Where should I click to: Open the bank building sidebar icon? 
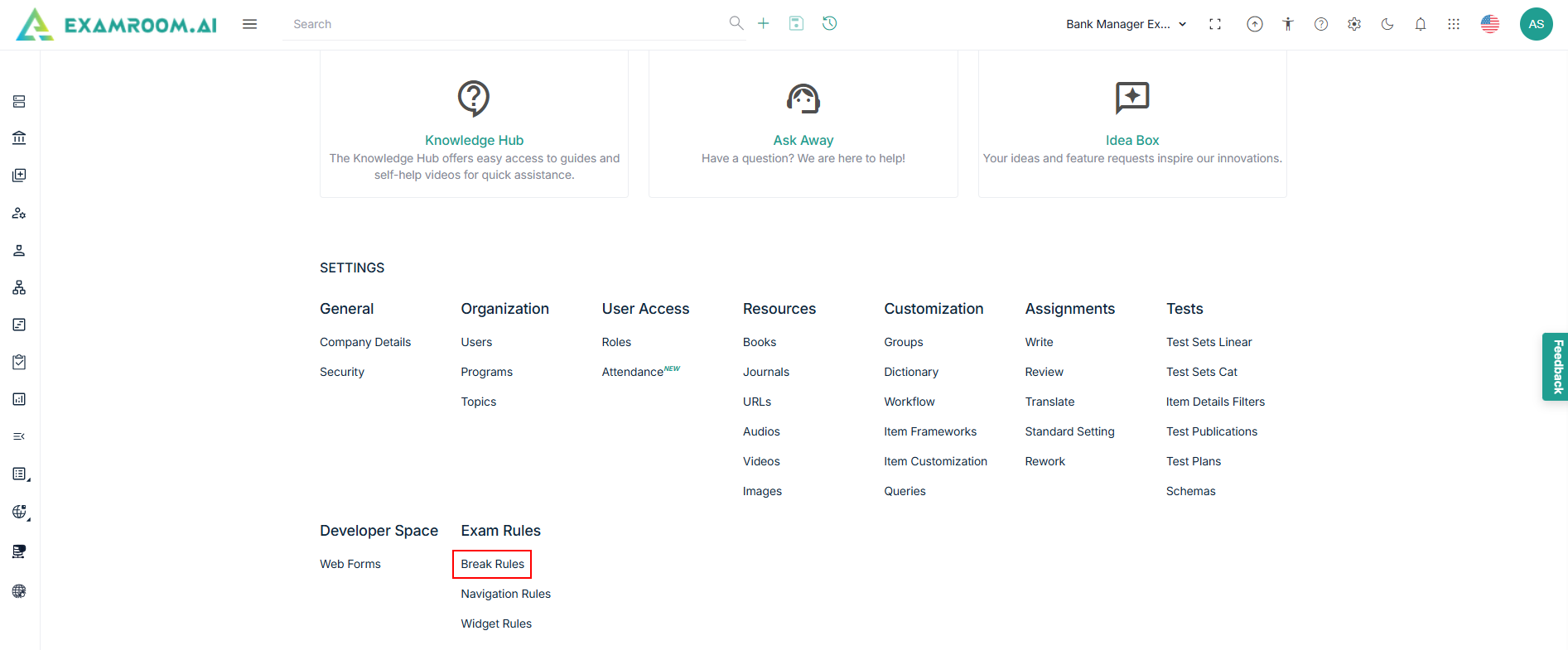19,137
